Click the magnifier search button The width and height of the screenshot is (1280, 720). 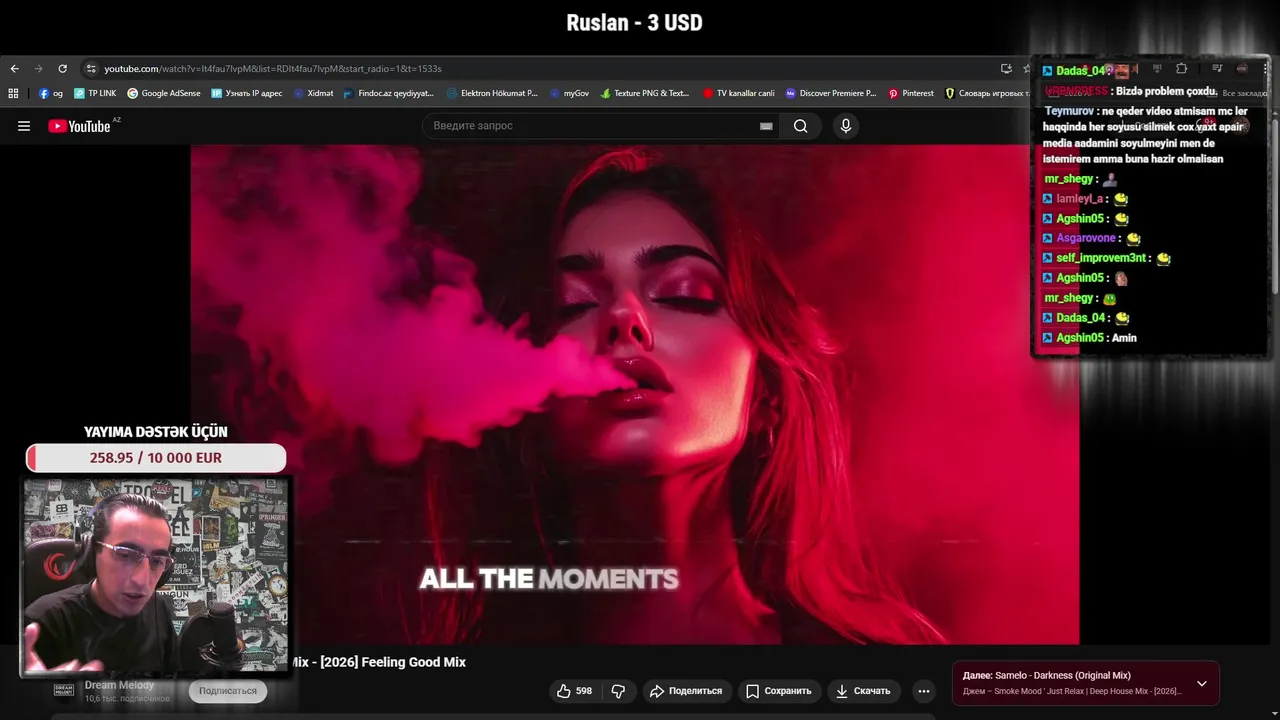point(800,126)
